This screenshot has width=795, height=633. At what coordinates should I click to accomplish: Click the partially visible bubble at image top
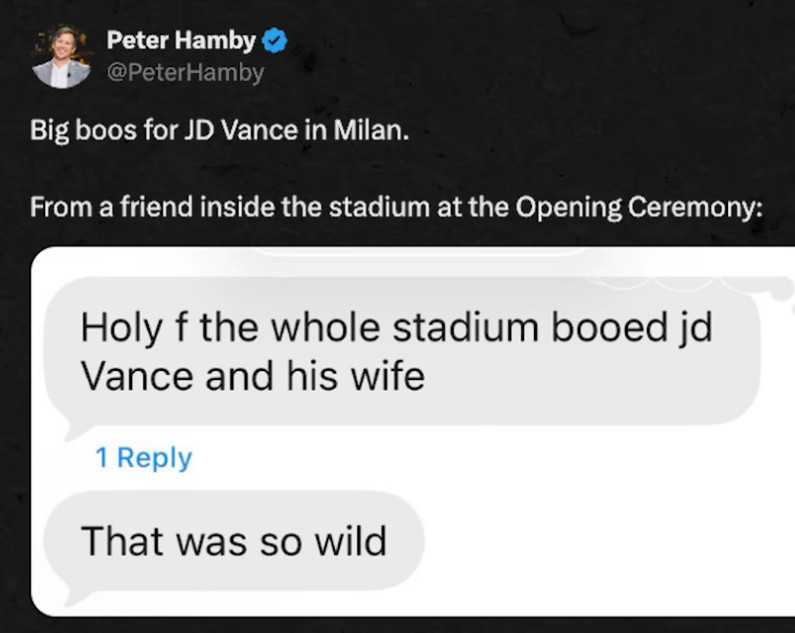pos(420,253)
